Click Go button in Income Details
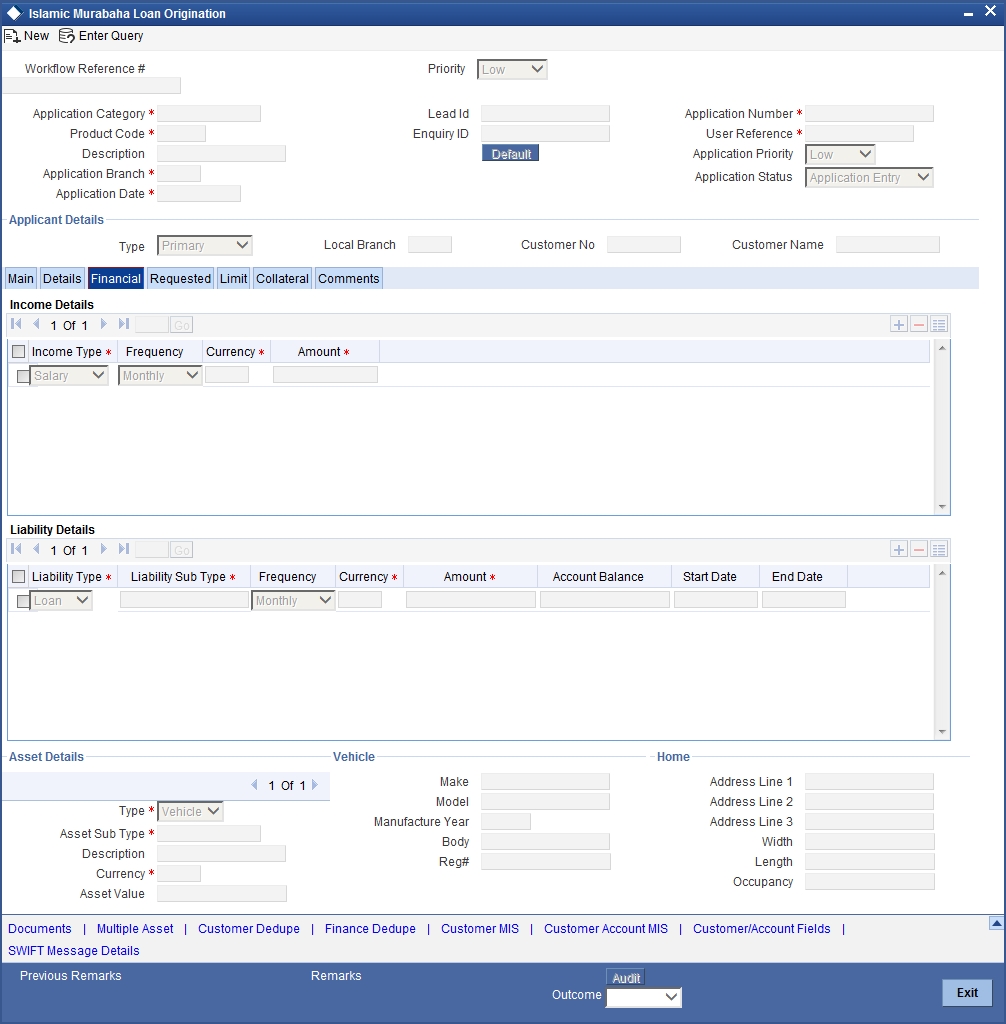The height and width of the screenshot is (1024, 1006). click(x=181, y=325)
